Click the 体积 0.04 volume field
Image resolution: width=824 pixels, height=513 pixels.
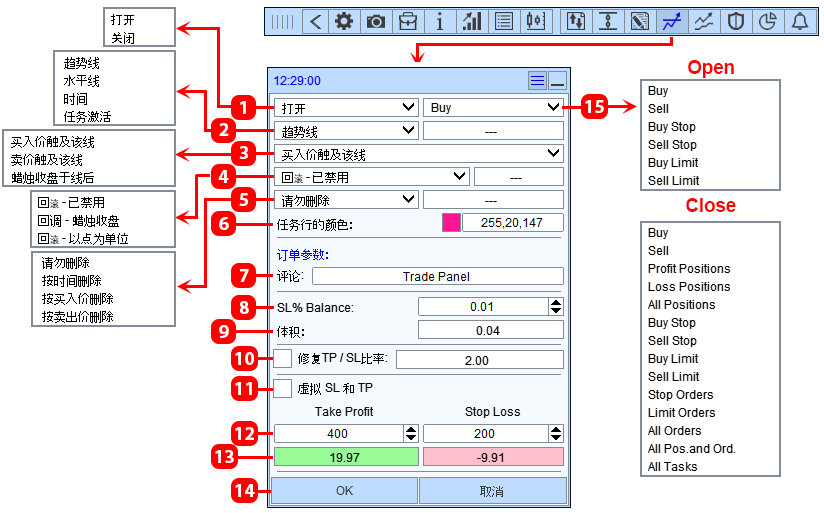491,330
